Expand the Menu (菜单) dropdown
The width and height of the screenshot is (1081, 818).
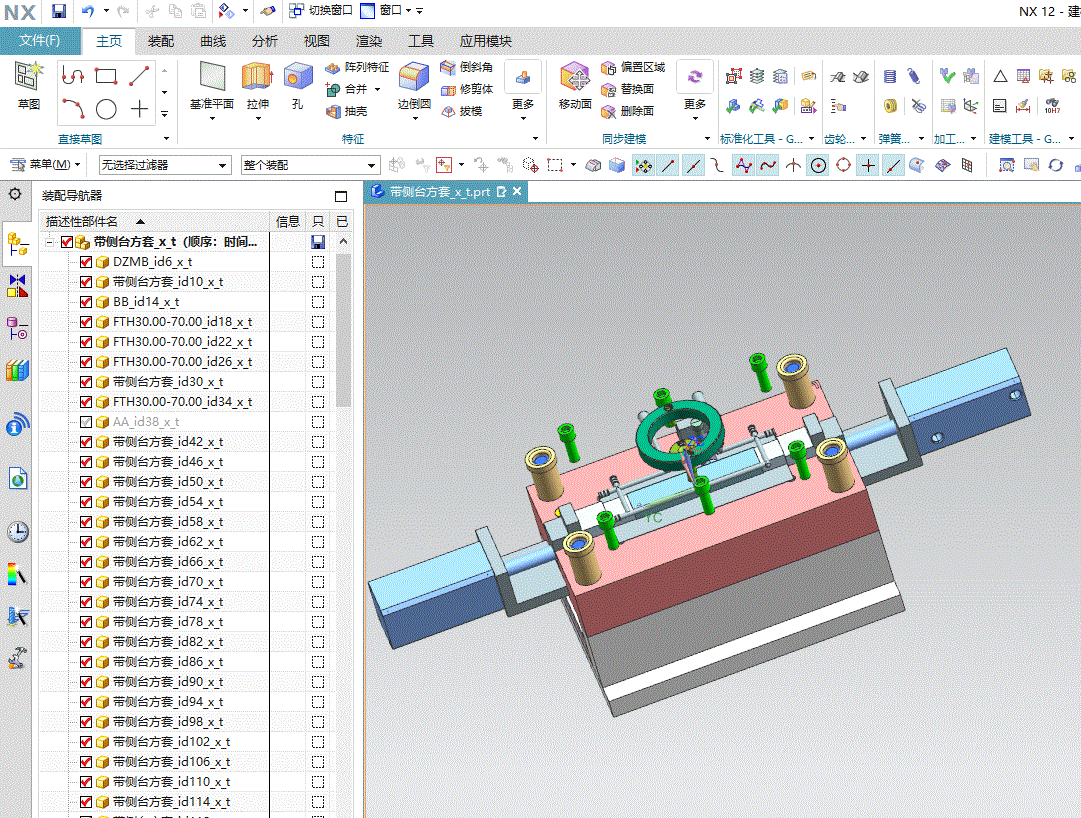[x=46, y=164]
